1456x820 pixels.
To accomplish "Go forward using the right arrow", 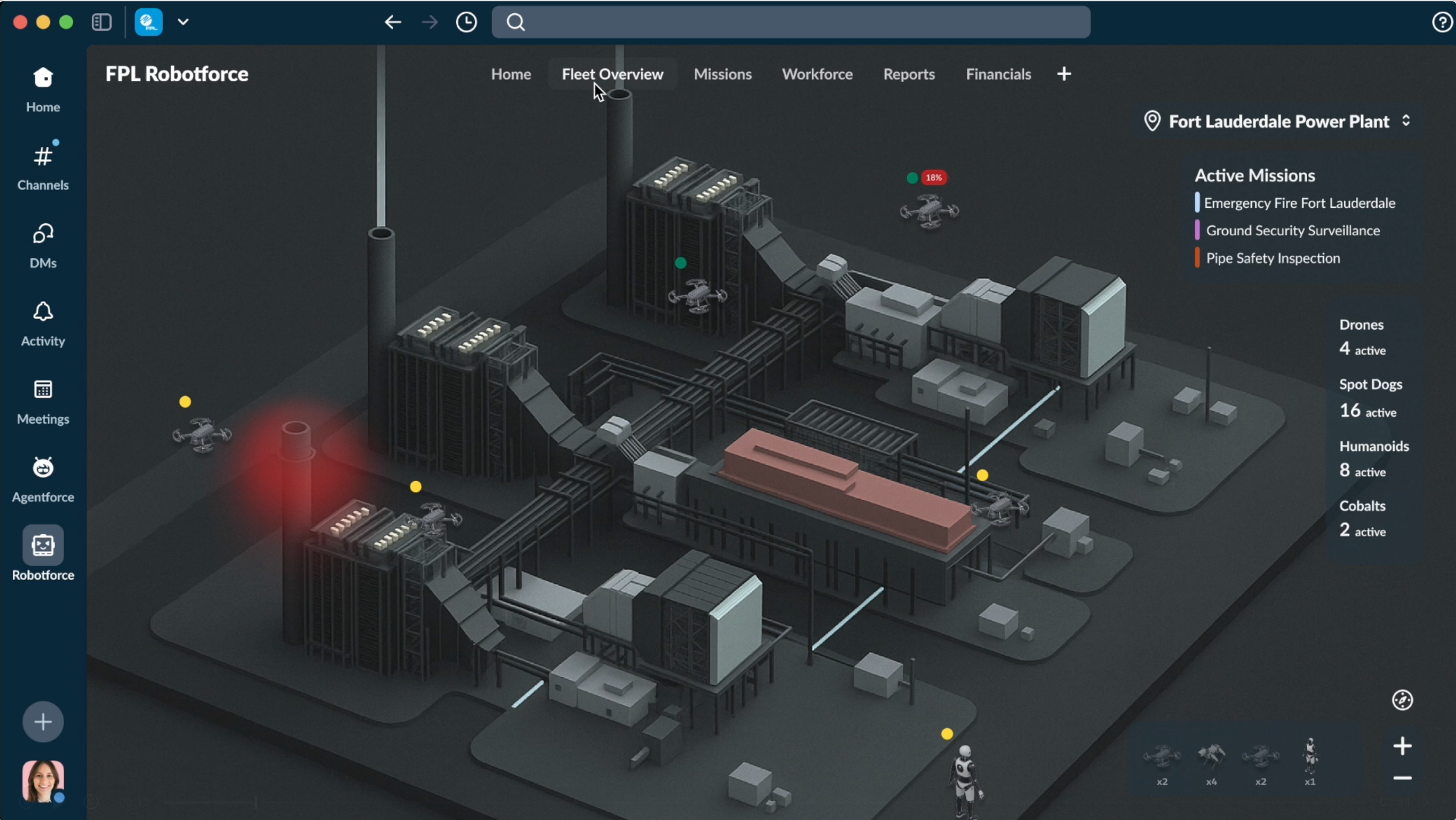I will click(430, 22).
